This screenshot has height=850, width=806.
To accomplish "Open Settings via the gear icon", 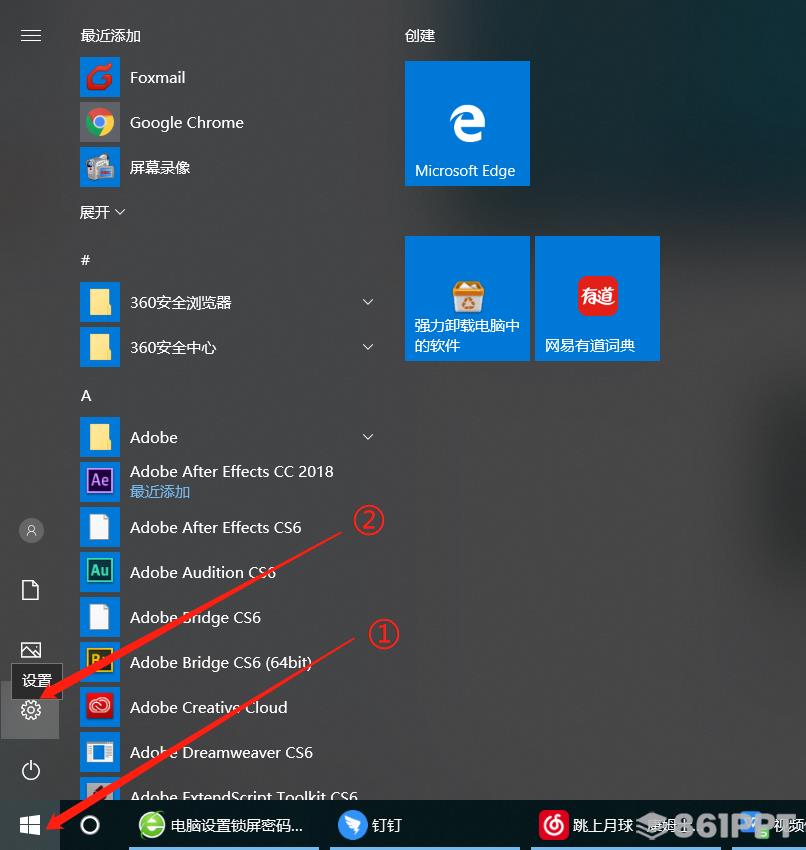I will tap(31, 710).
